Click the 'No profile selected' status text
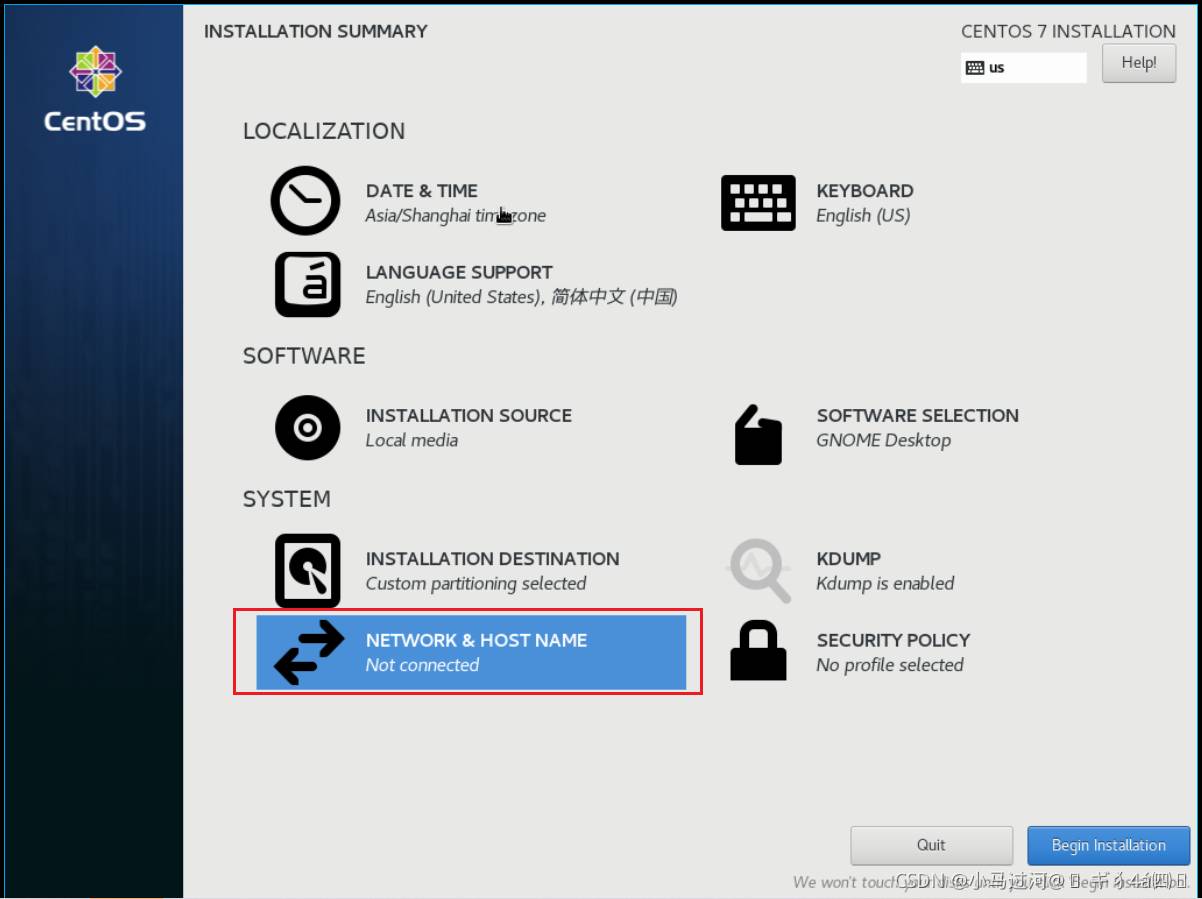 point(889,666)
